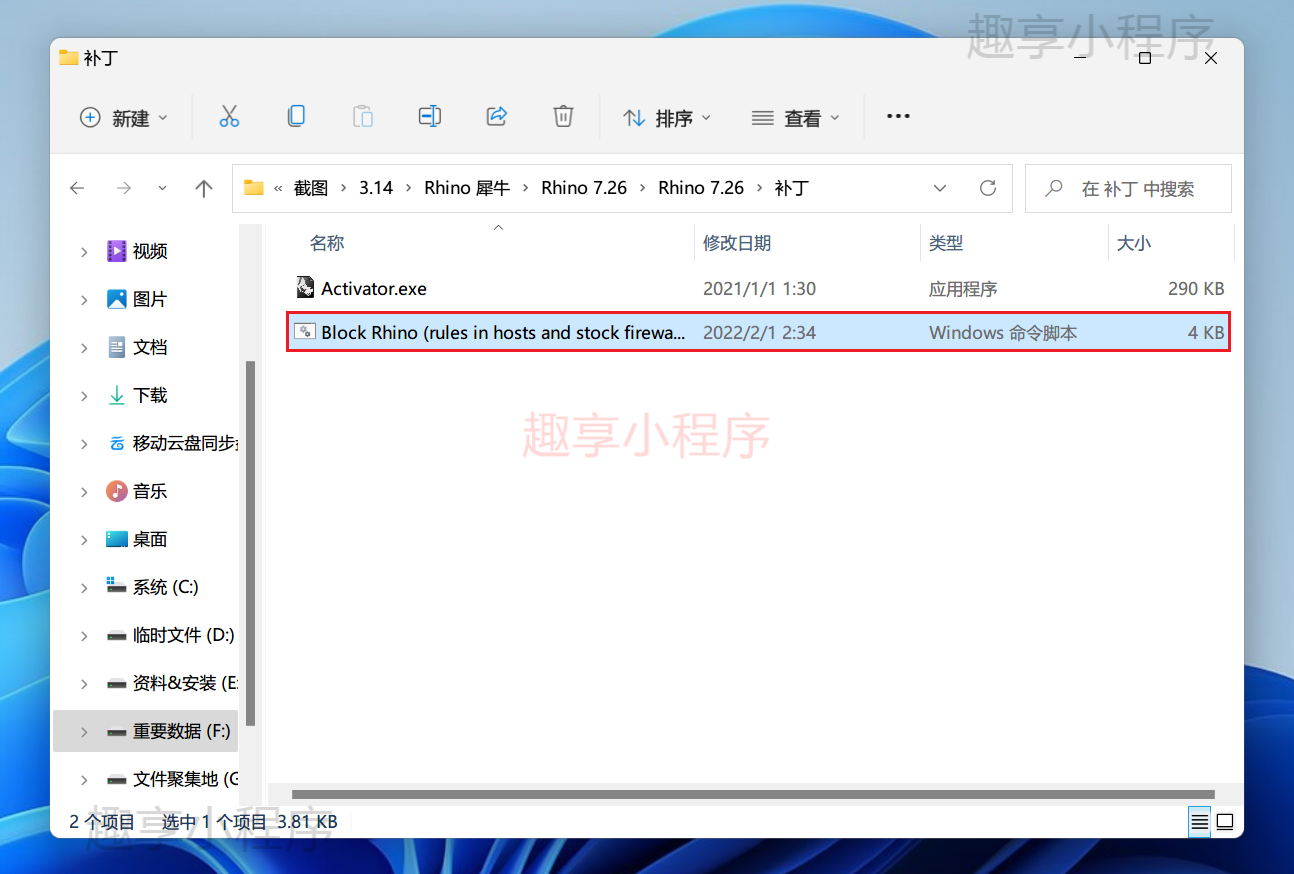Expand the 临时文件 (D:) tree node
The image size is (1294, 874).
point(84,636)
